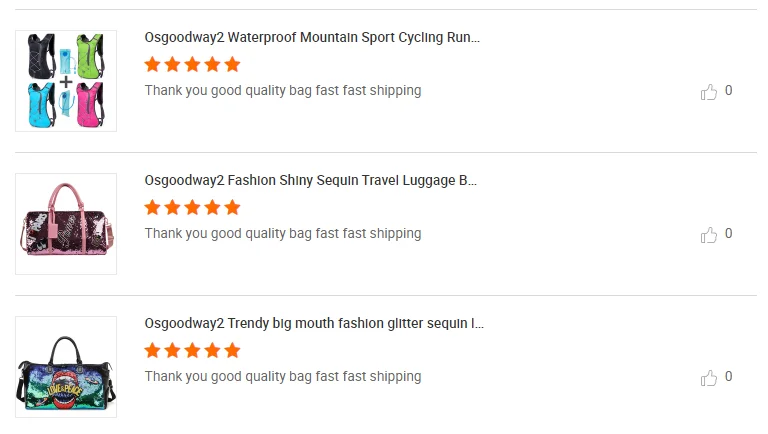This screenshot has height=434, width=768.
Task: Click the like count for Waterproof Mountain review
Action: click(729, 91)
